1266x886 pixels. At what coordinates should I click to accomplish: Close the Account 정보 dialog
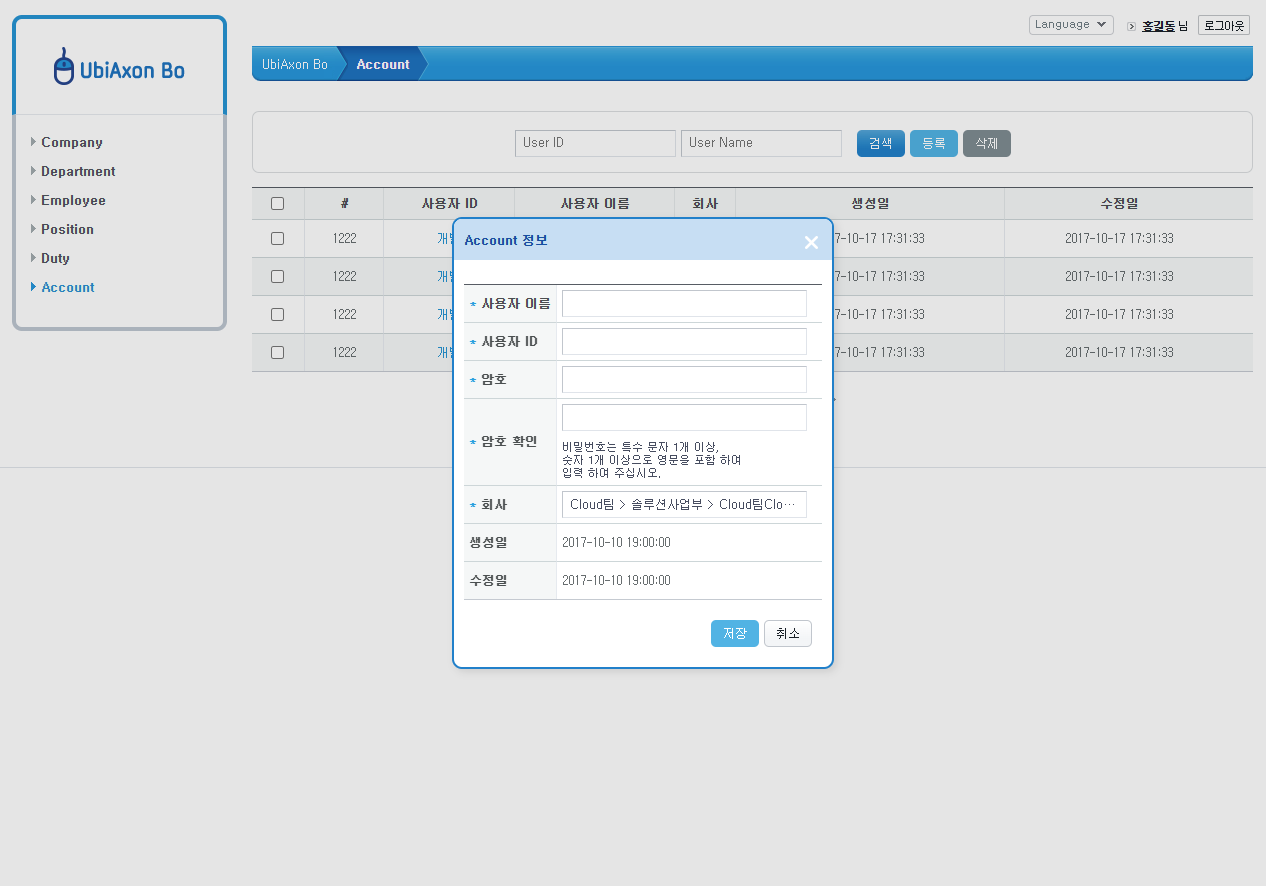[811, 242]
